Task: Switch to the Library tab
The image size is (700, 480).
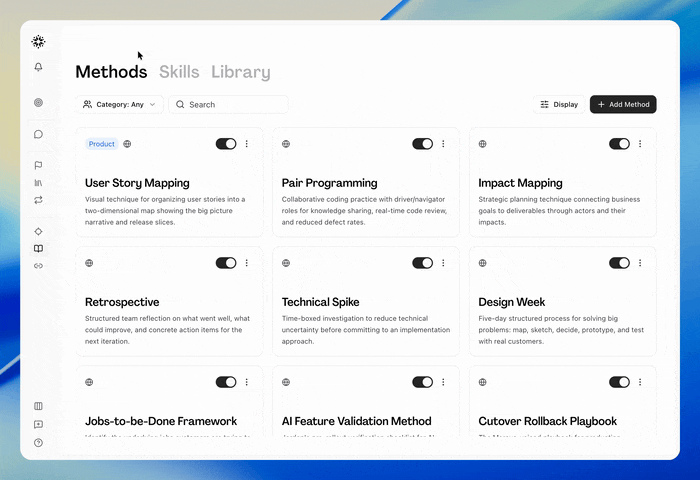Action: pos(241,72)
